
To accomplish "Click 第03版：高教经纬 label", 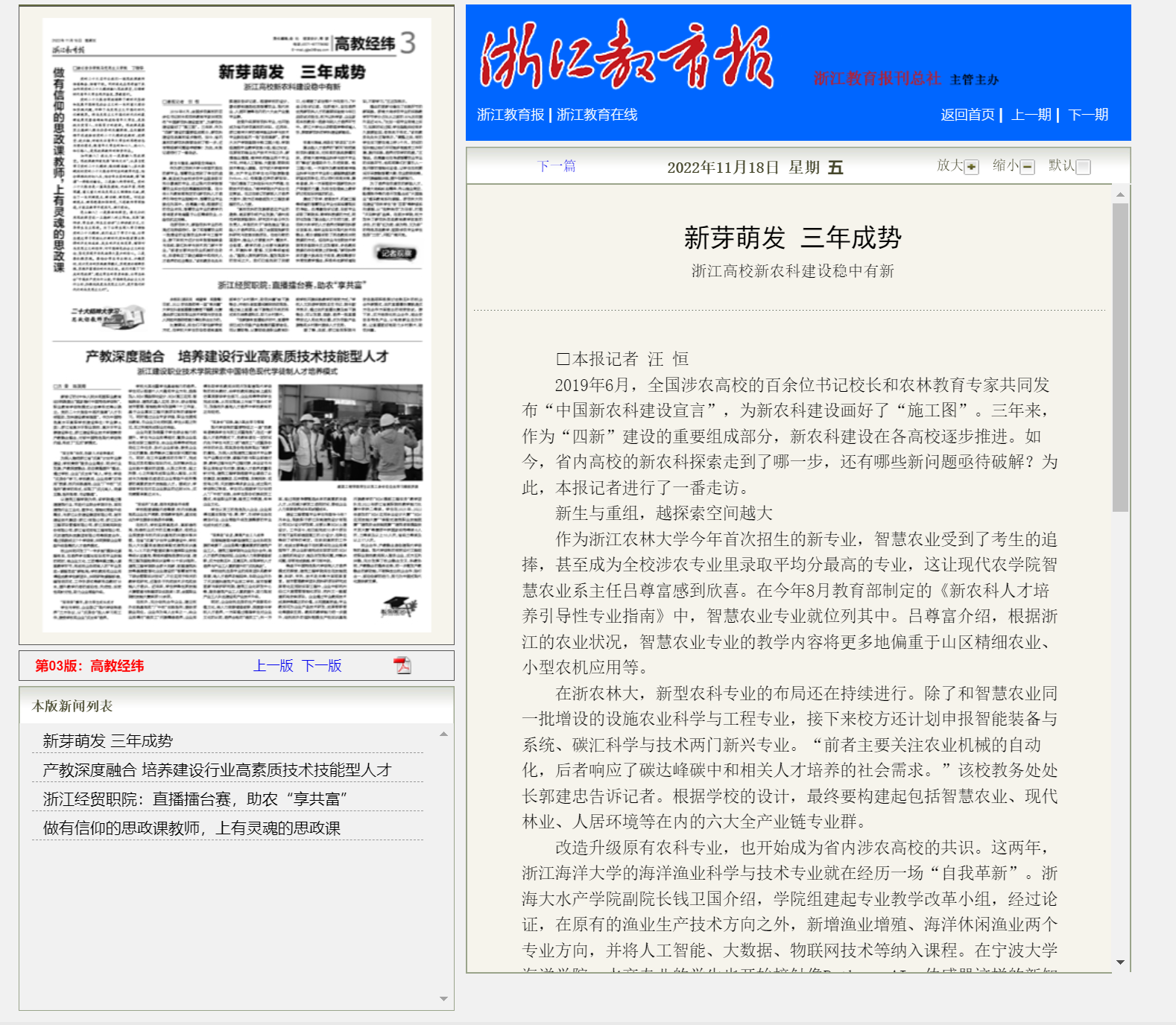I will point(89,666).
